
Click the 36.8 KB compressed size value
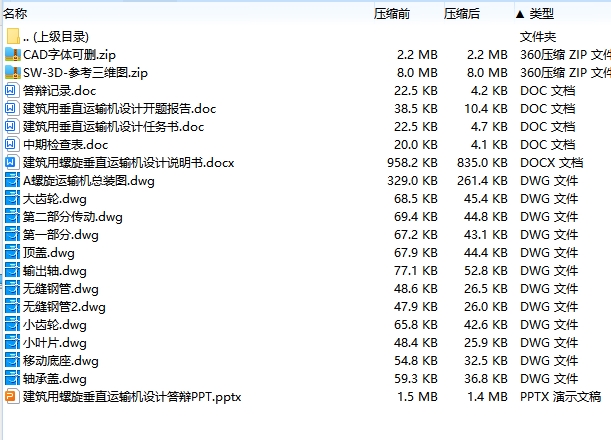click(x=486, y=378)
